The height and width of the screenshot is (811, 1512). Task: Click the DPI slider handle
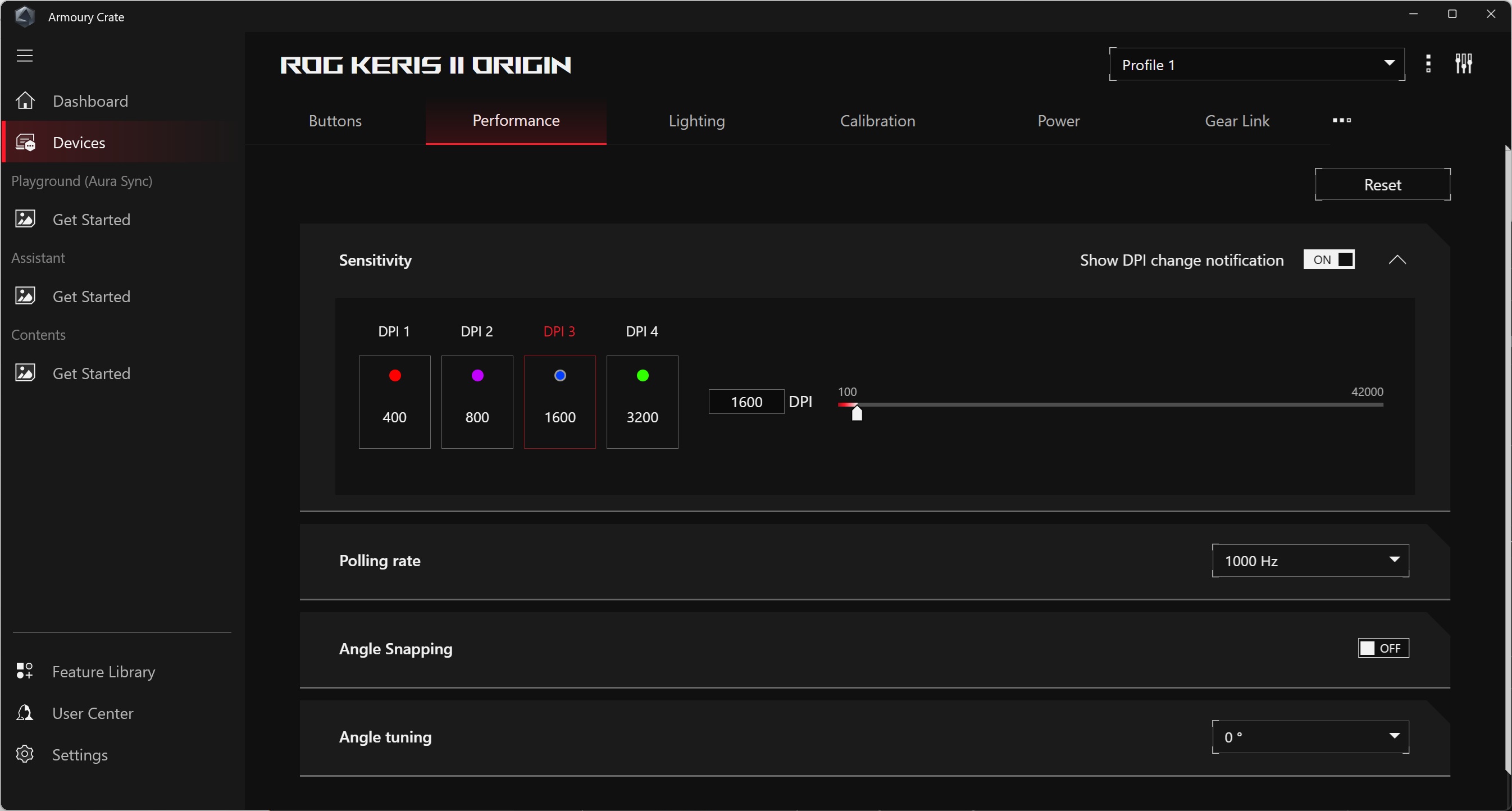coord(857,413)
